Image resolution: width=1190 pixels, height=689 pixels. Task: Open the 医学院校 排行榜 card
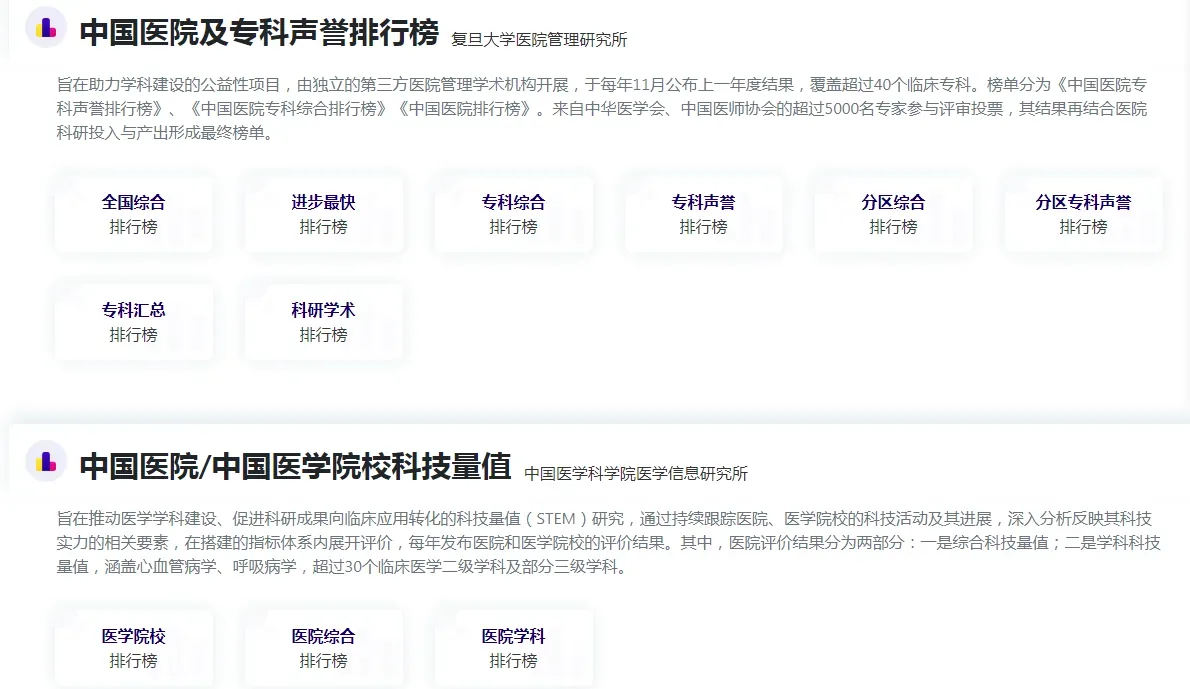(x=134, y=648)
